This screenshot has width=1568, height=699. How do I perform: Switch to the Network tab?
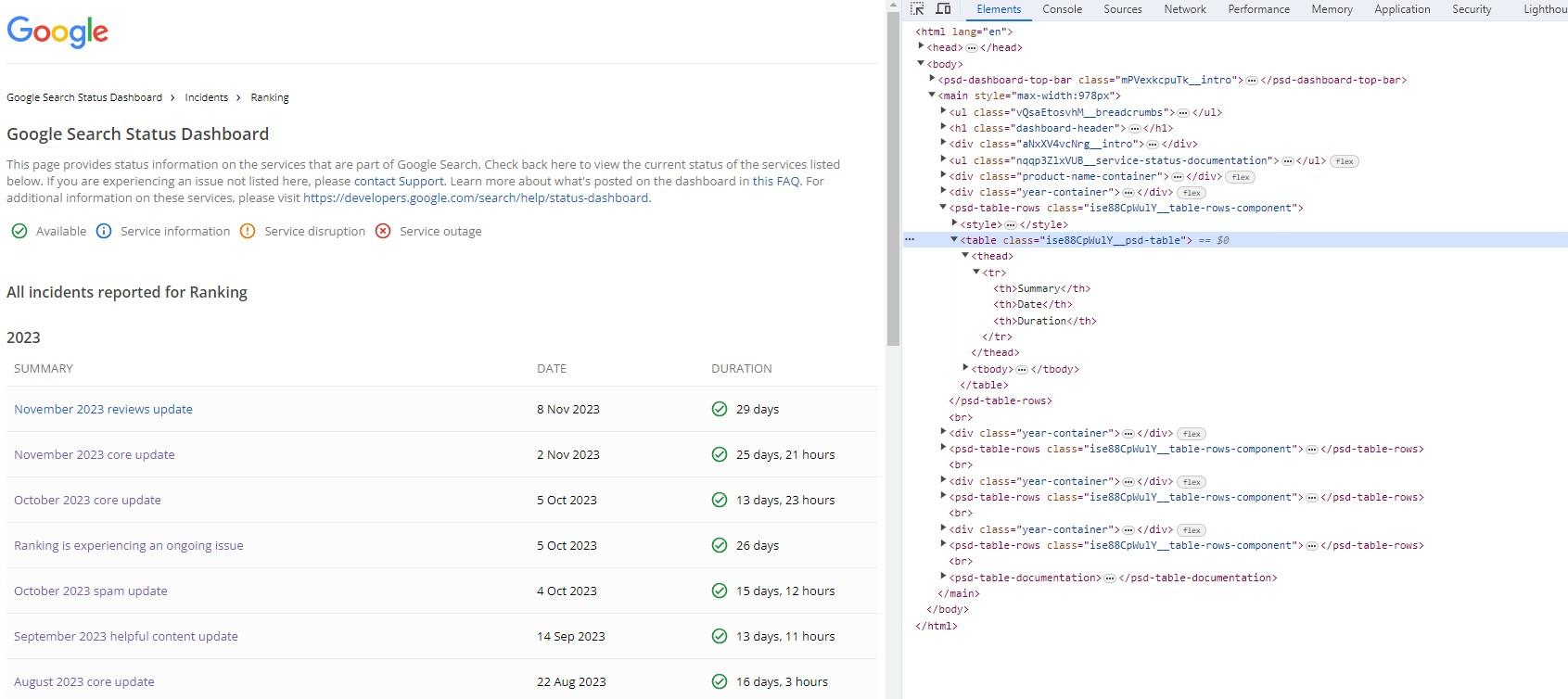(x=1185, y=9)
